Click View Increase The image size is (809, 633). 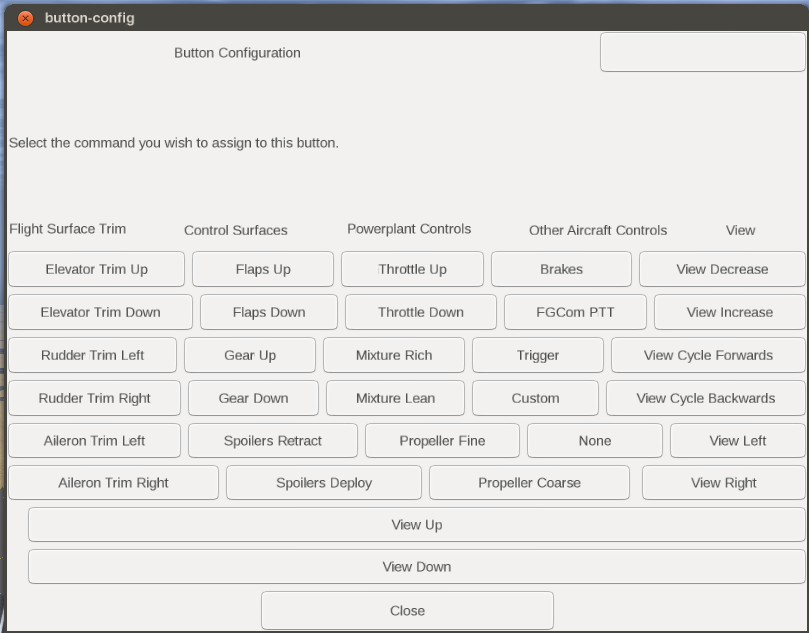coord(730,312)
